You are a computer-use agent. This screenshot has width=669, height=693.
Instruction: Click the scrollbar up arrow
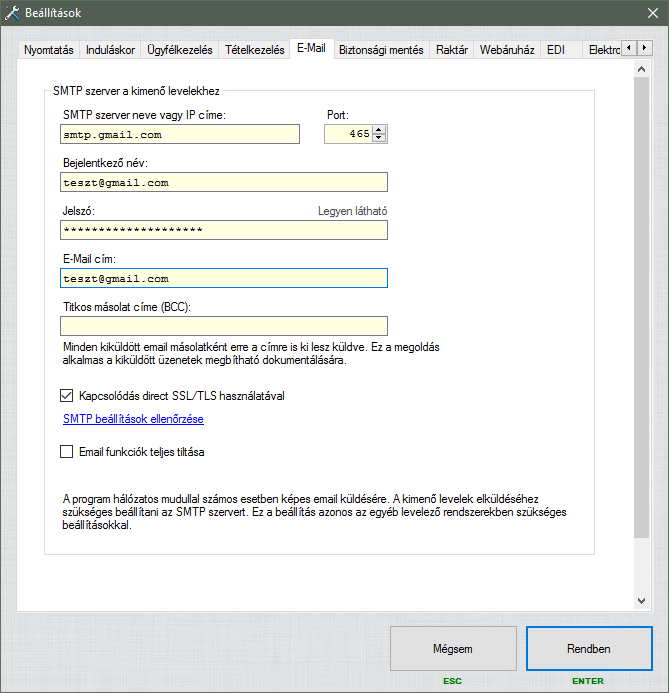coord(642,69)
